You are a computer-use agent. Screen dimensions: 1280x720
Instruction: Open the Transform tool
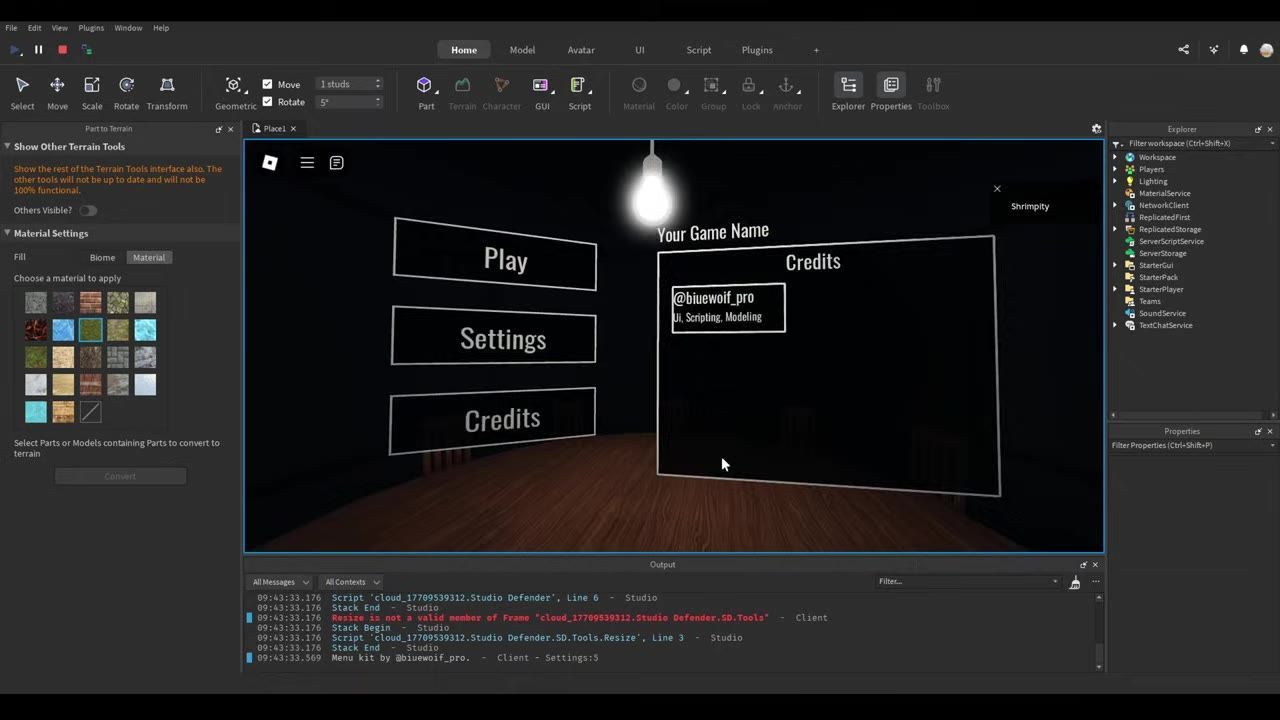(167, 93)
